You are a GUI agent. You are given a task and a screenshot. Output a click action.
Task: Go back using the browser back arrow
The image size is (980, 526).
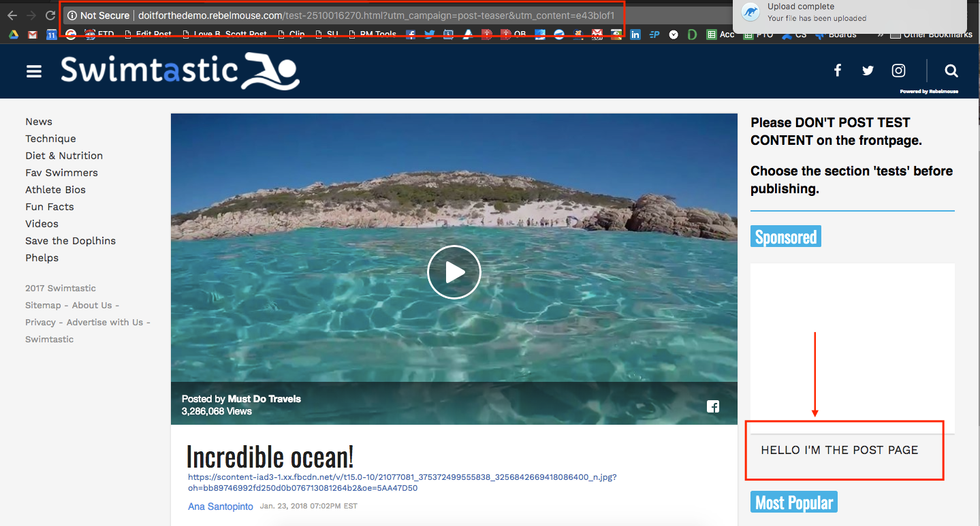tap(11, 16)
